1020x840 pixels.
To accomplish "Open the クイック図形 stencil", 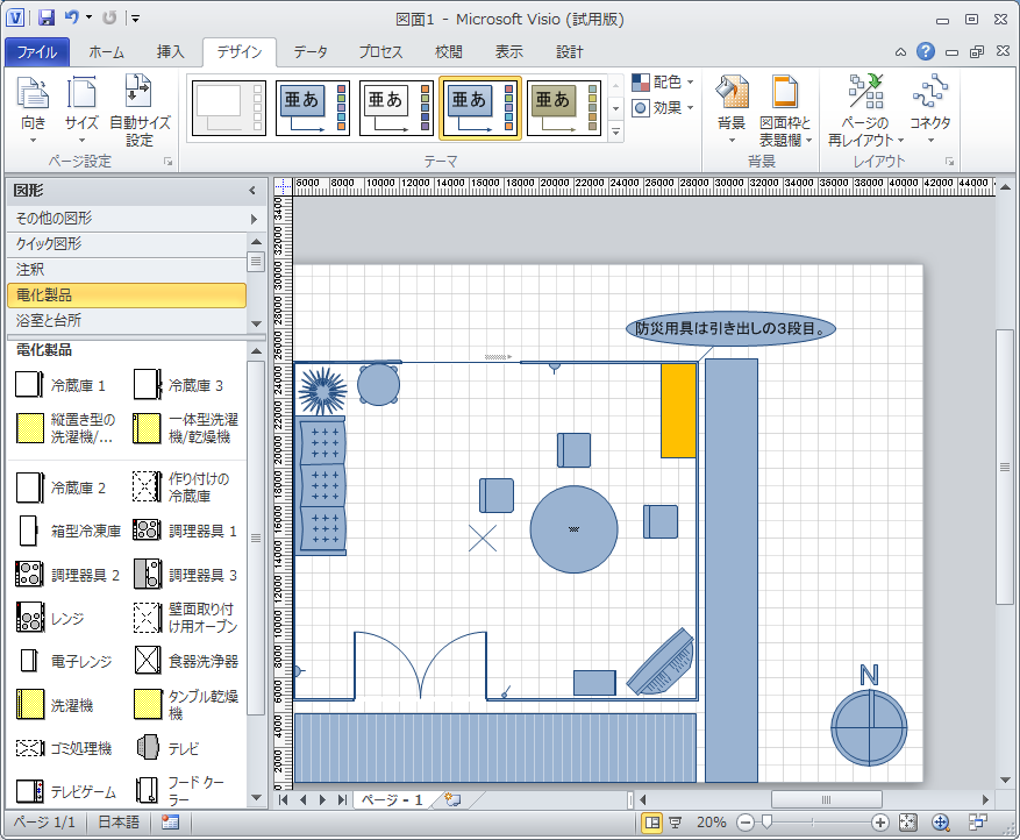I will pyautogui.click(x=127, y=244).
